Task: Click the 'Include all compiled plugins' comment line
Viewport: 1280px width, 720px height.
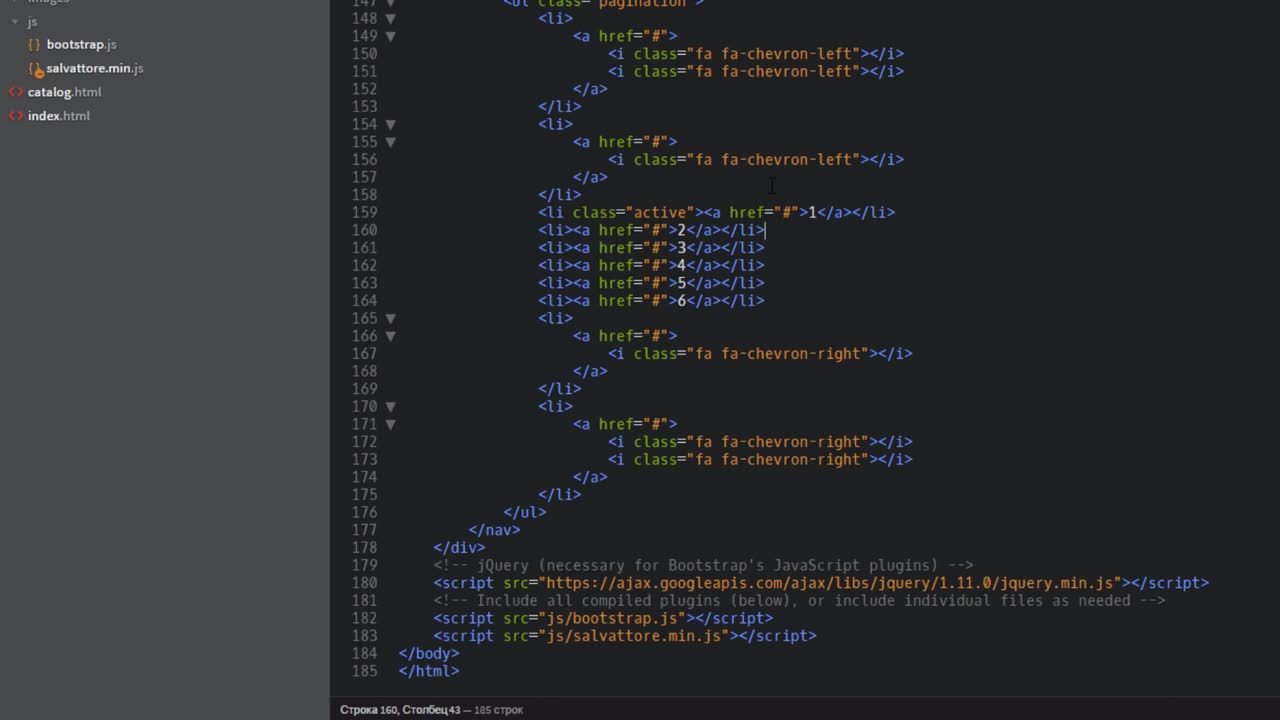Action: [x=799, y=600]
